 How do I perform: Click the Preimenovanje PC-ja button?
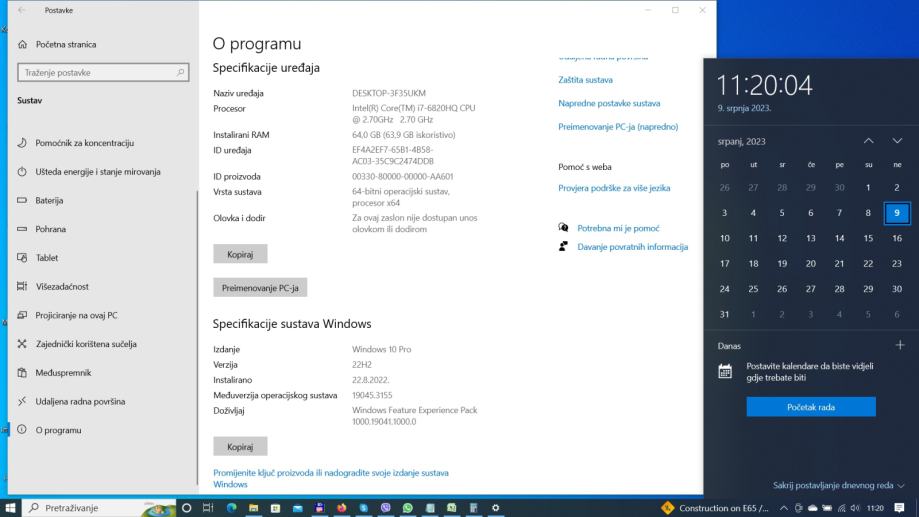pos(260,288)
